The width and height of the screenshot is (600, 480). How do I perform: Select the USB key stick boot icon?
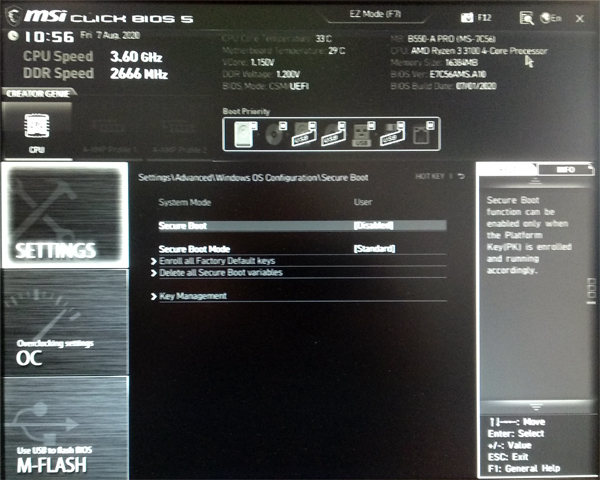coord(363,134)
